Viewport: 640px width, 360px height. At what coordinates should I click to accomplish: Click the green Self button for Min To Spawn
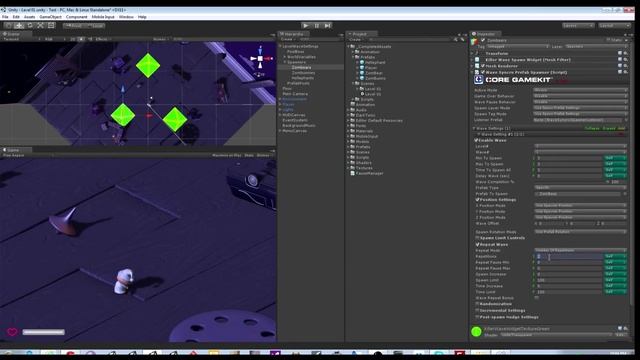coord(615,158)
